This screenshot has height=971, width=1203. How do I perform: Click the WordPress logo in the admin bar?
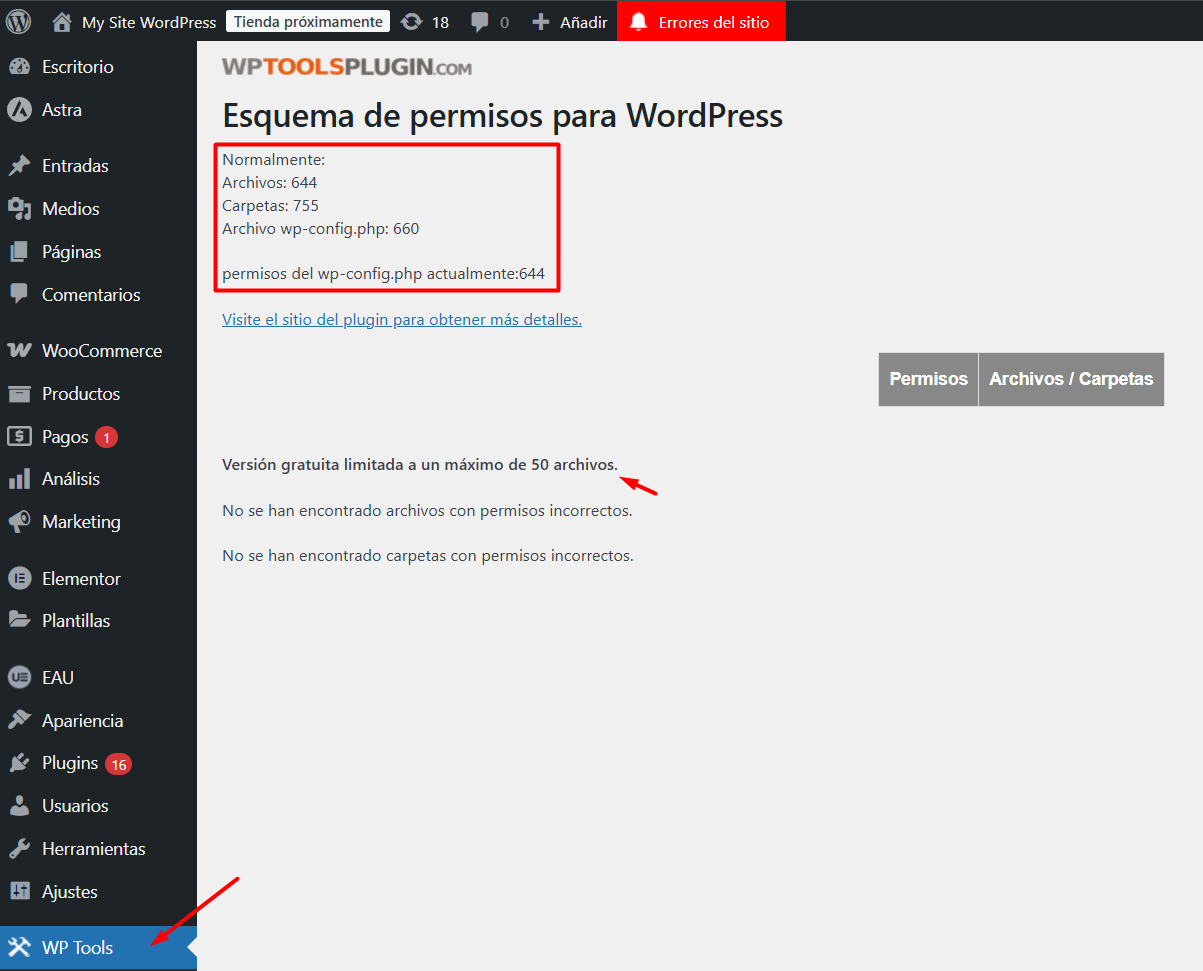click(18, 21)
